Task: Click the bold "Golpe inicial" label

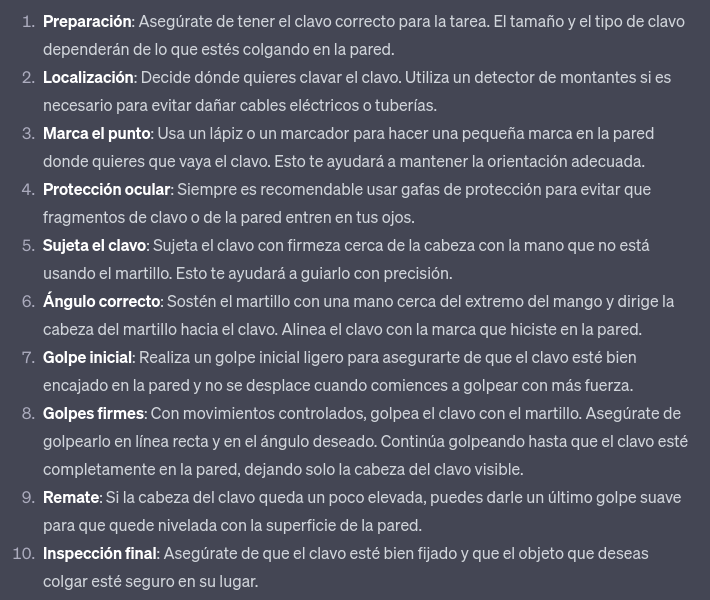Action: pos(87,357)
